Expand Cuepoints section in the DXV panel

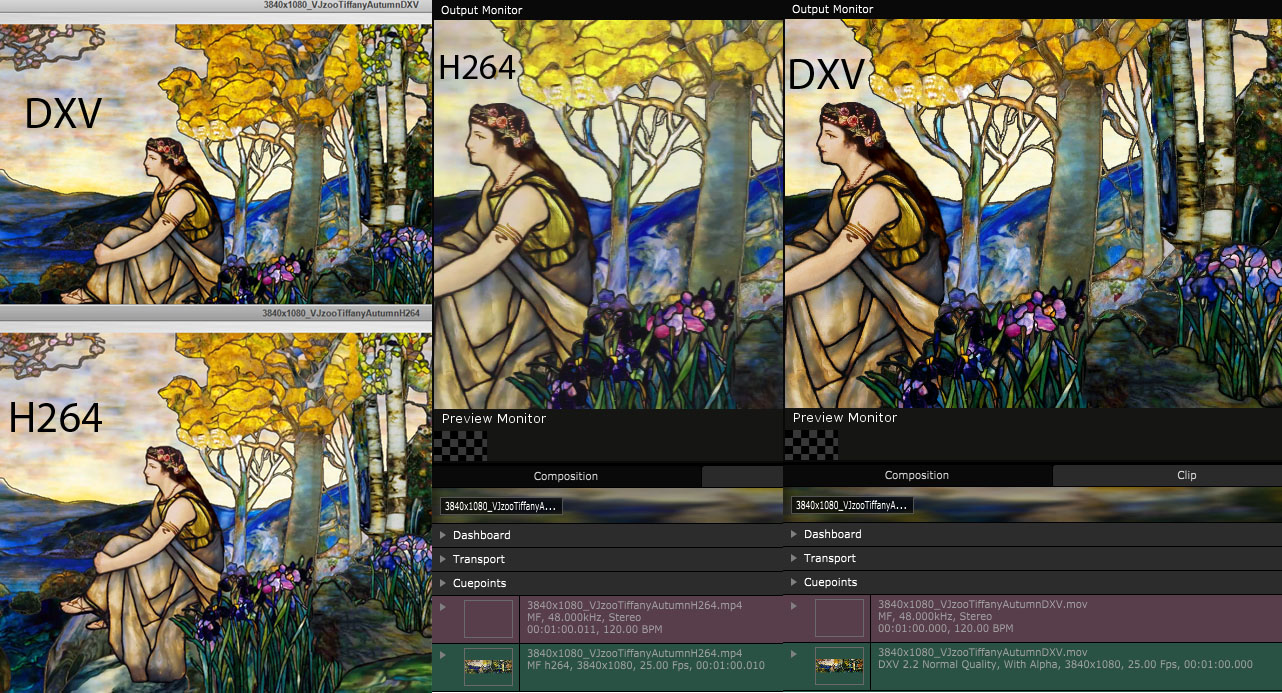[795, 582]
